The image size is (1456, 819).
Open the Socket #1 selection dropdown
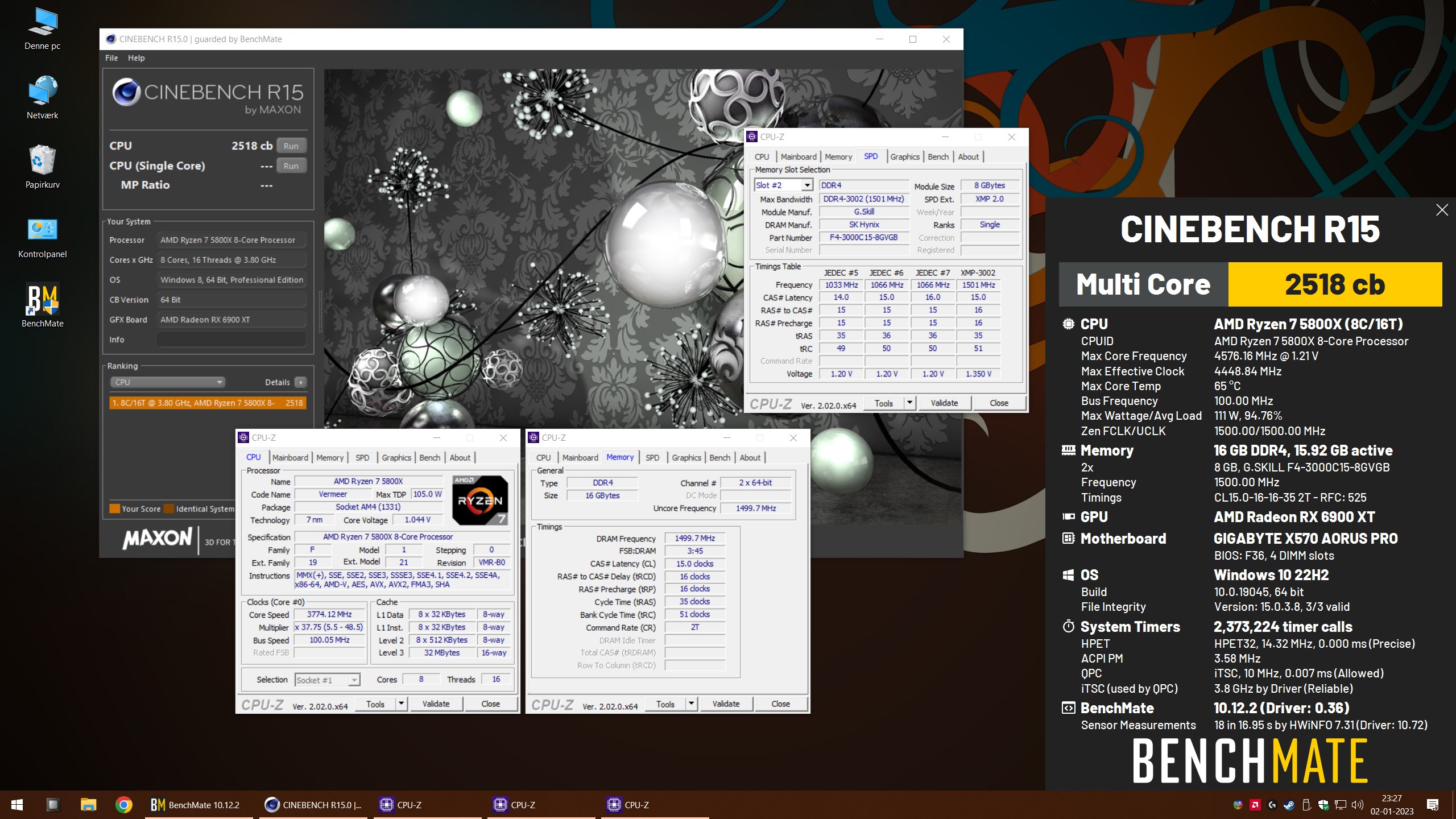tap(328, 680)
